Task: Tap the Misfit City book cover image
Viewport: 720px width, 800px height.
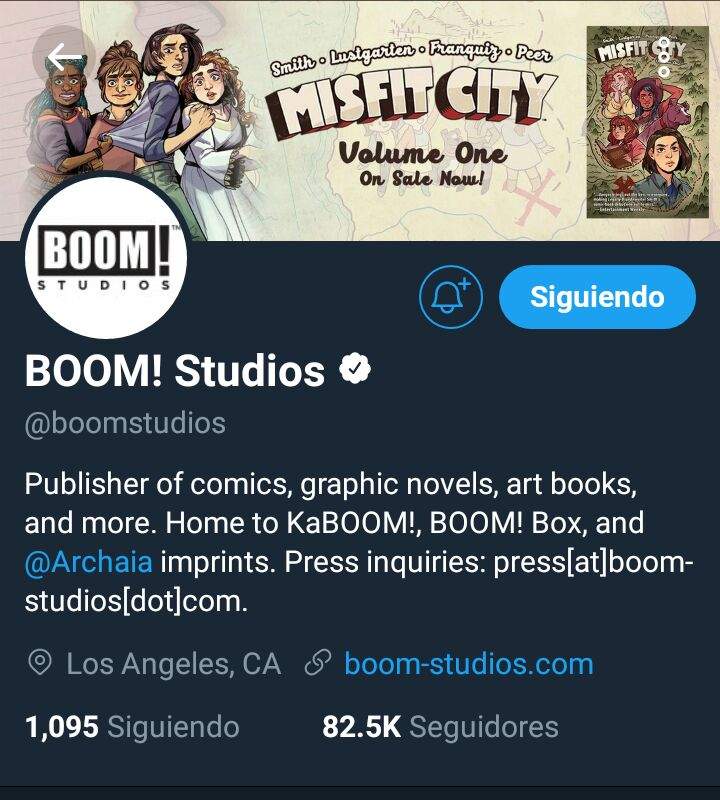Action: pos(648,122)
